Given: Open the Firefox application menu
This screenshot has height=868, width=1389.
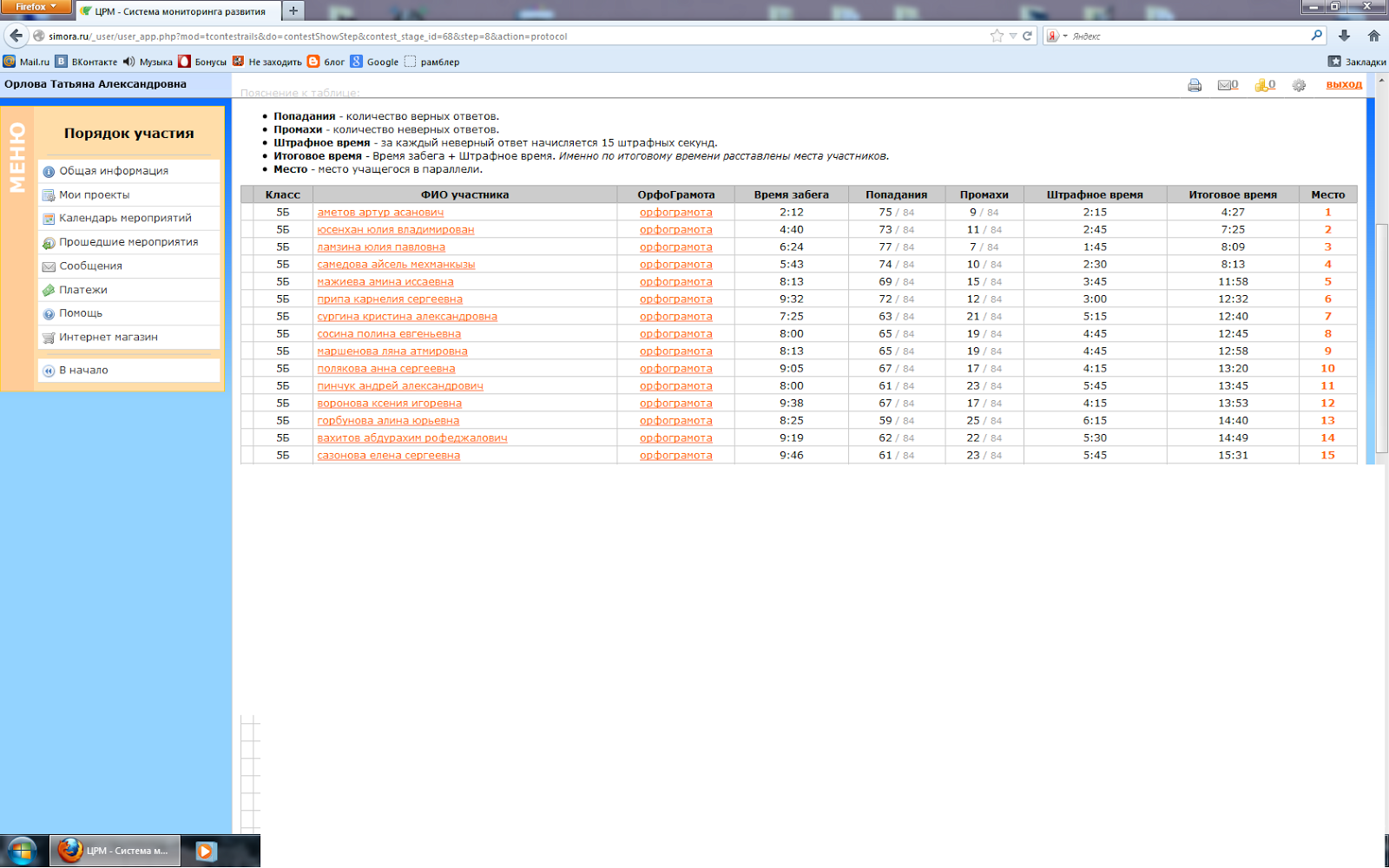Looking at the screenshot, I should (x=36, y=7).
